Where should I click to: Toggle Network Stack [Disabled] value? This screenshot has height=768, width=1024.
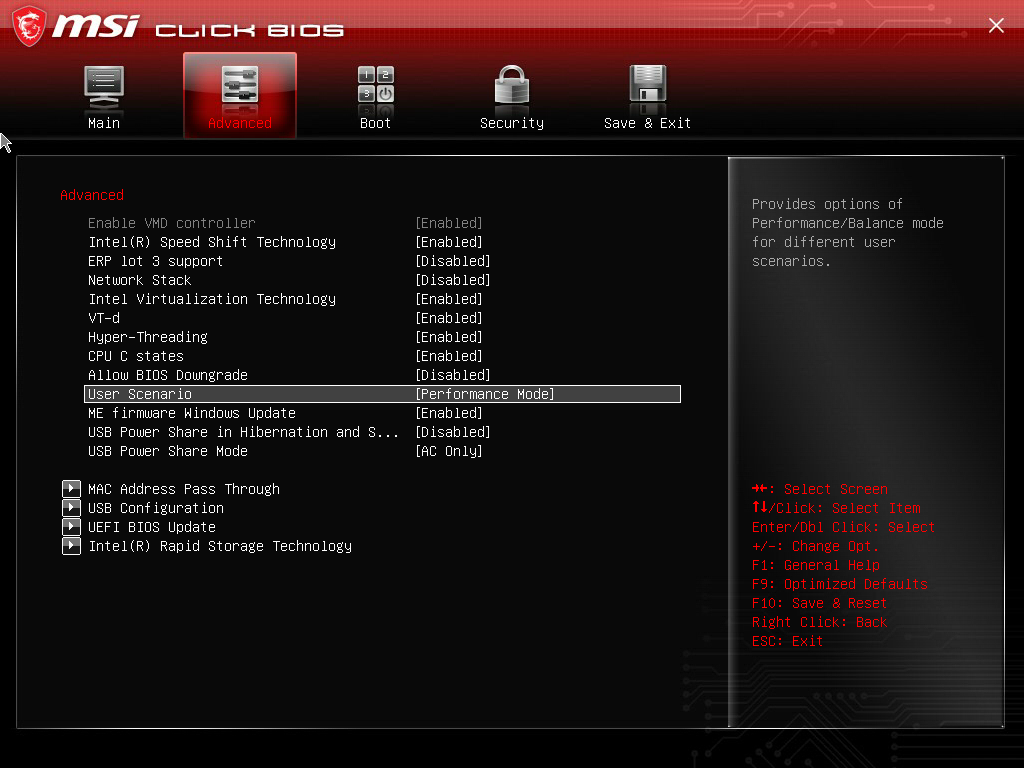[x=453, y=280]
